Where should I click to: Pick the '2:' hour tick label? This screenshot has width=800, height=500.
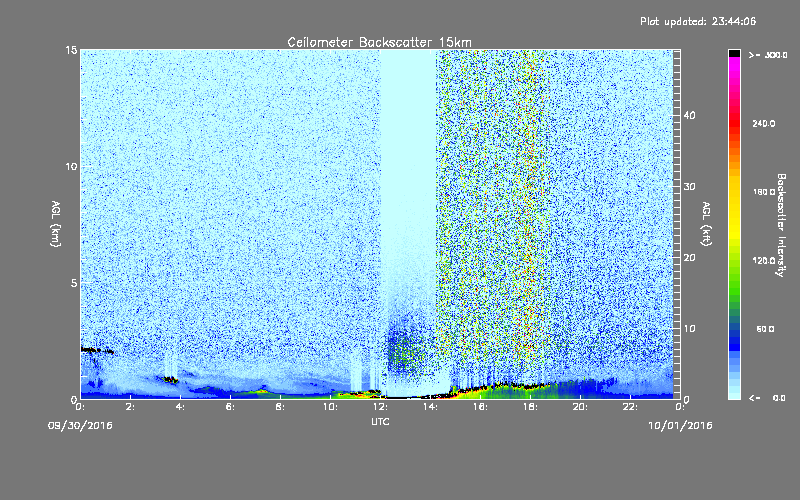(x=131, y=407)
